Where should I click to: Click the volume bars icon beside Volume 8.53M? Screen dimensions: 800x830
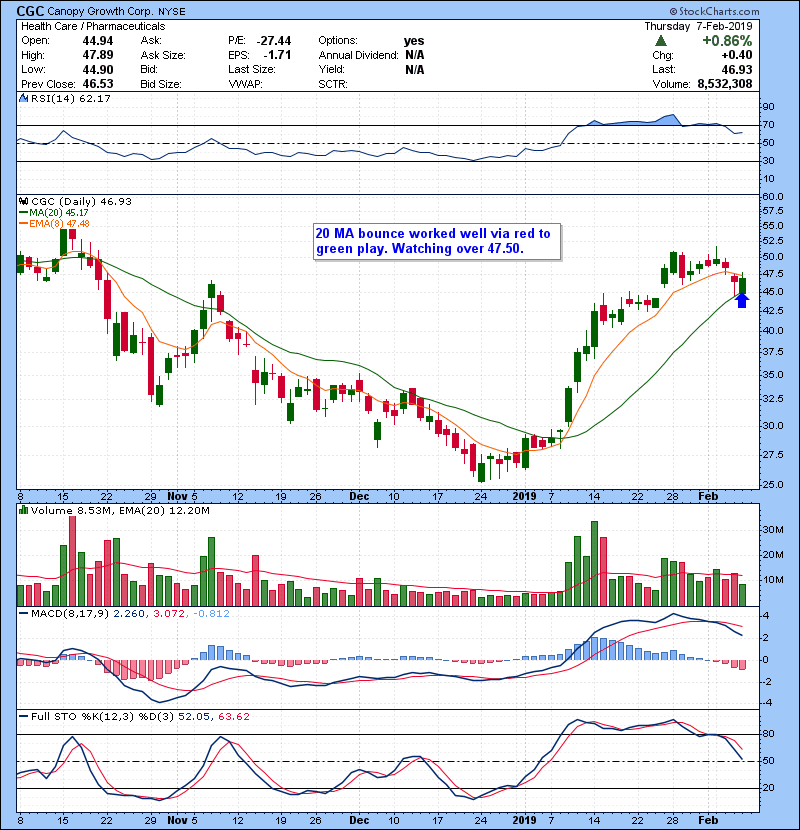click(x=23, y=510)
